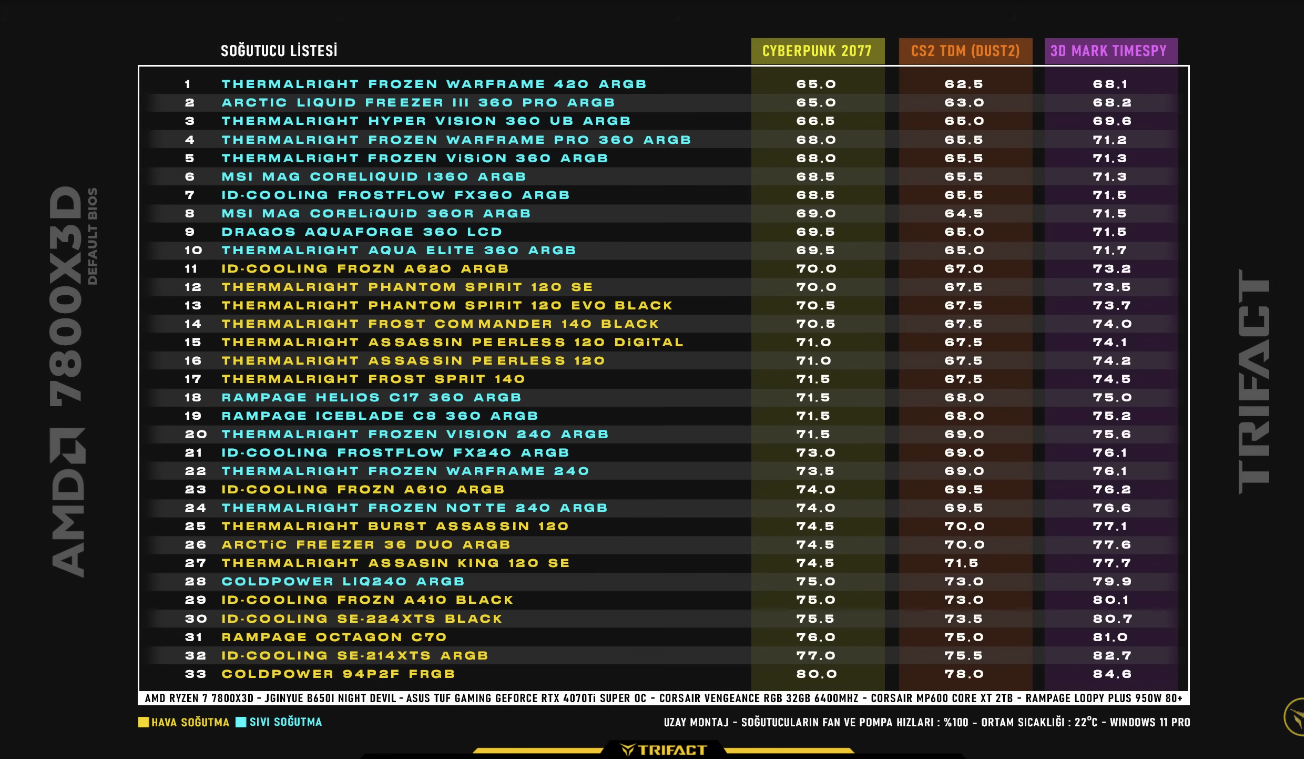Click CS2 value 64.5 for Coreliquid 360R

tap(964, 213)
